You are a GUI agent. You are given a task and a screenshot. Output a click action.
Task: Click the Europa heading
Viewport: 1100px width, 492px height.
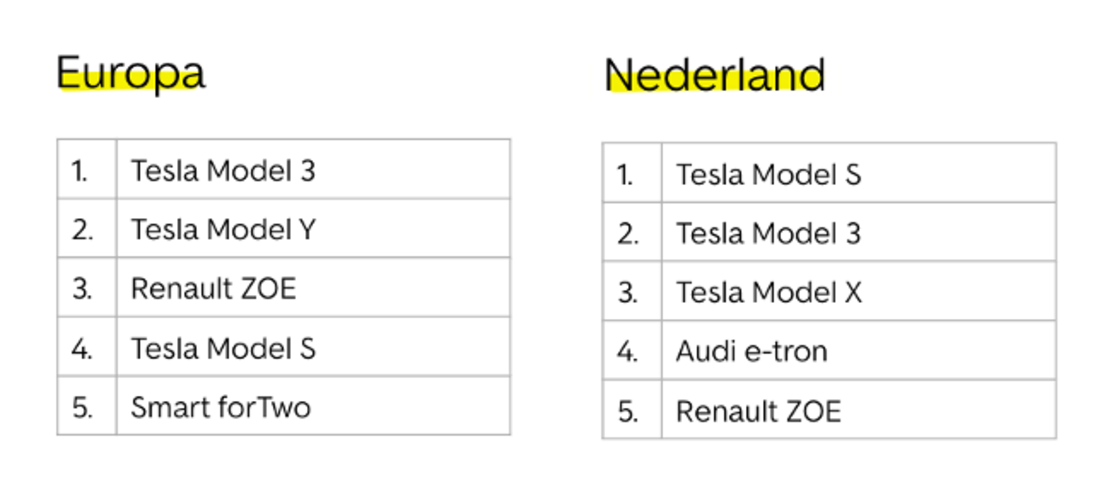point(130,73)
